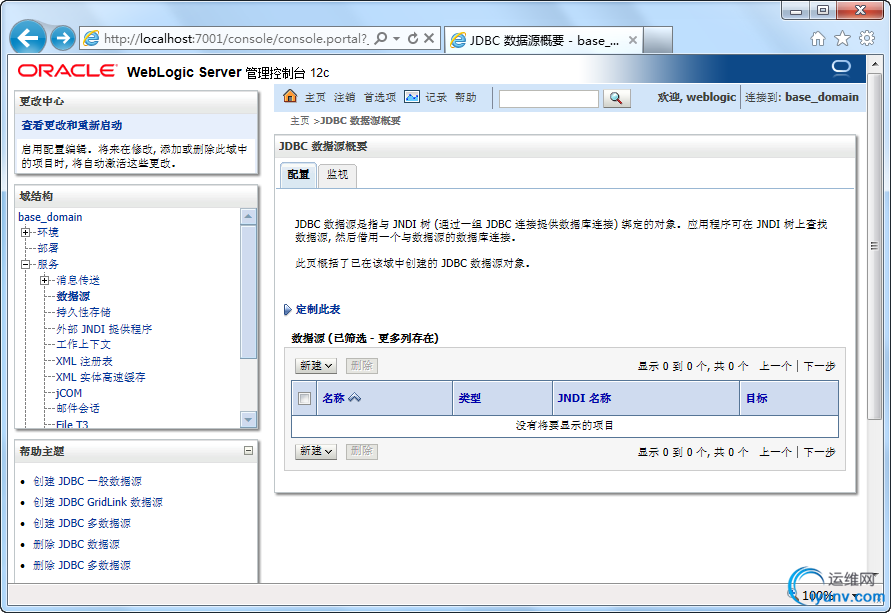Open 创建 JDBC GridLink 数据源 help link
Viewport: 891px width, 613px height.
pos(98,502)
